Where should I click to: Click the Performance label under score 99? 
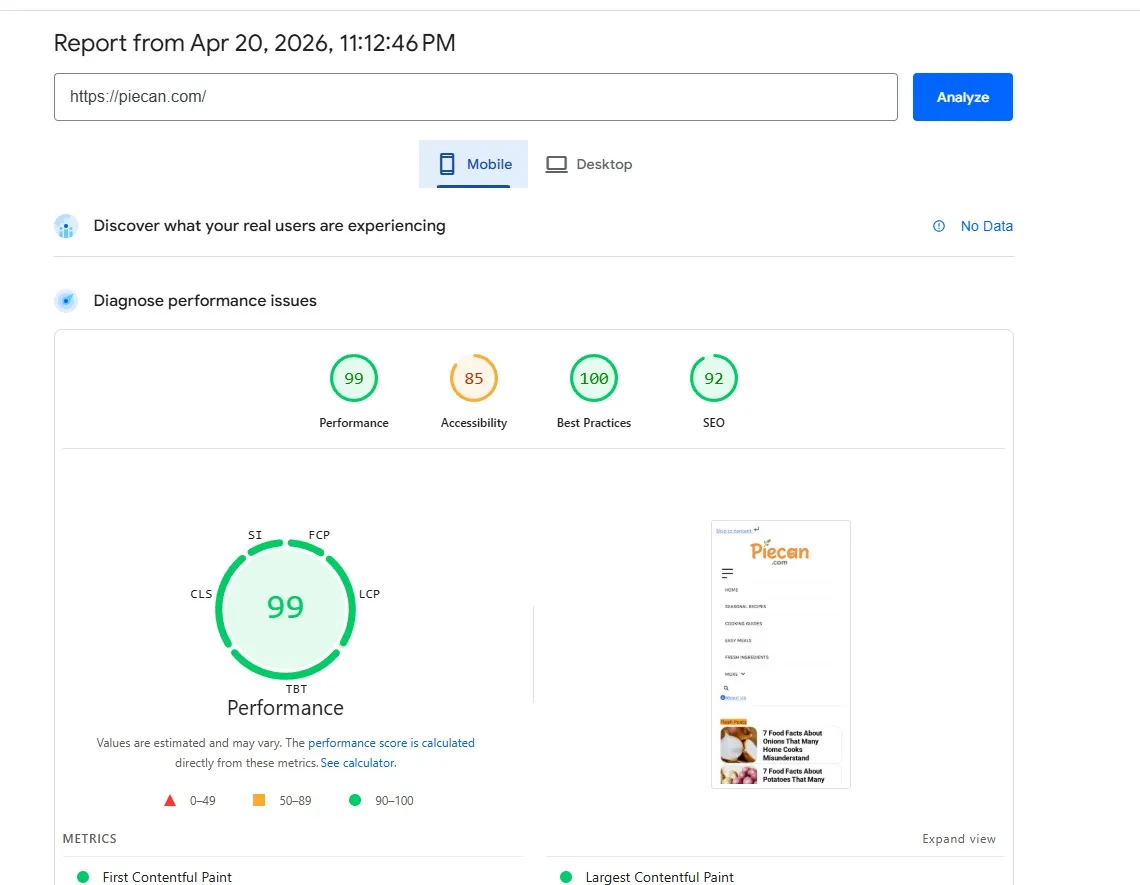353,423
